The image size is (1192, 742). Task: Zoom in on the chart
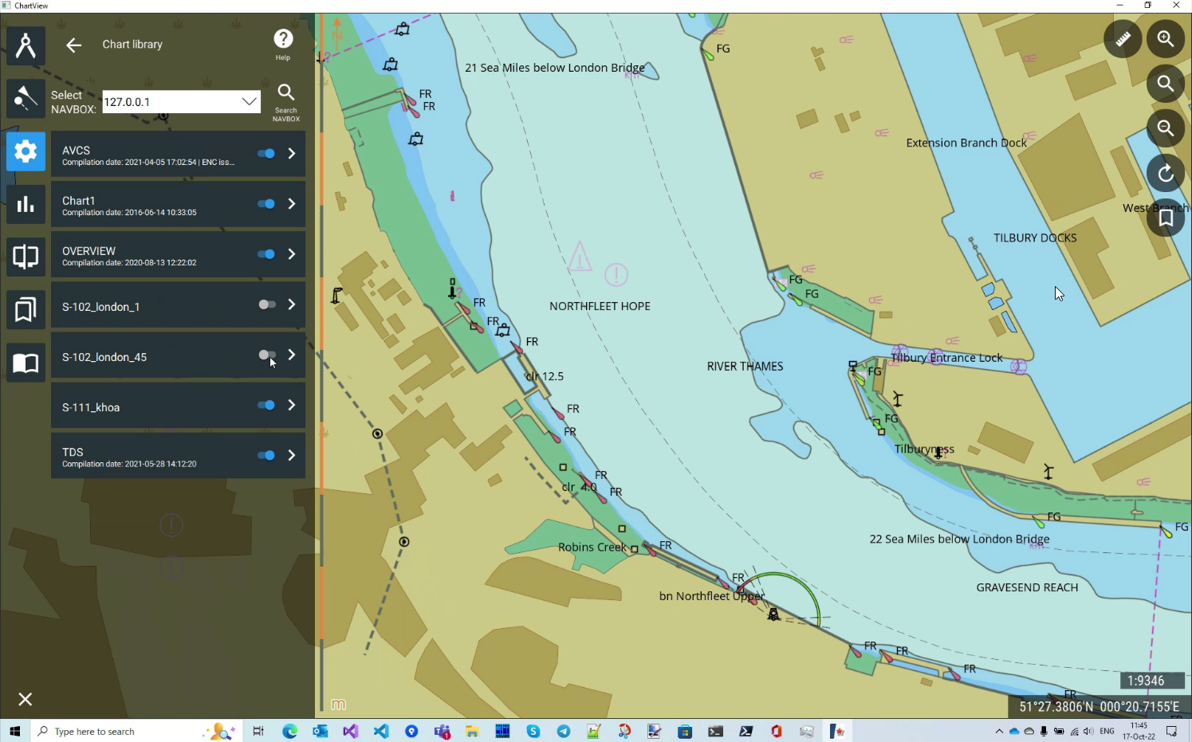click(1166, 39)
